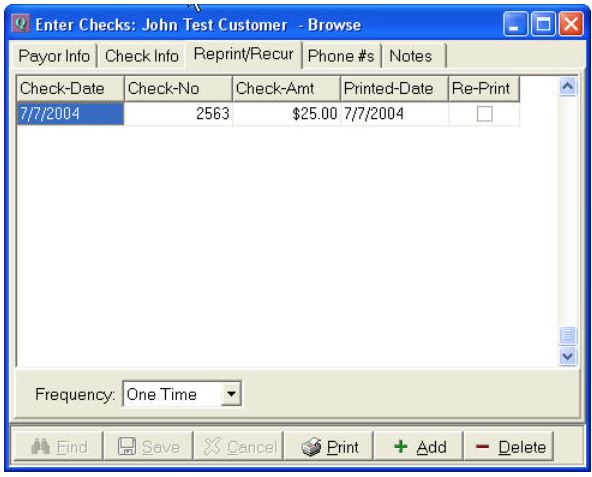Click the Check-Amt column header
The height and width of the screenshot is (477, 592).
point(287,89)
